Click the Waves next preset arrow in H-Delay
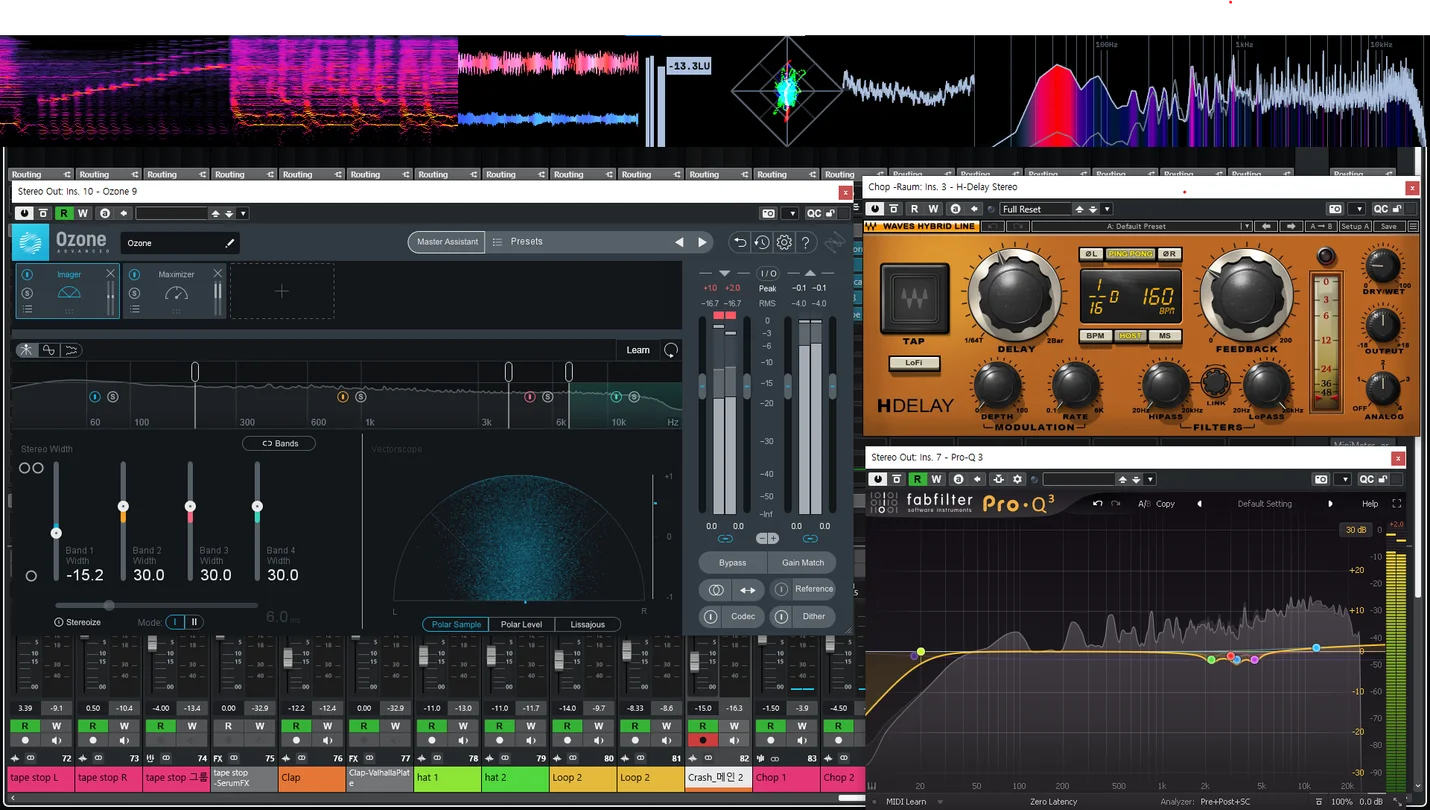1430x810 pixels. pyautogui.click(x=1291, y=226)
